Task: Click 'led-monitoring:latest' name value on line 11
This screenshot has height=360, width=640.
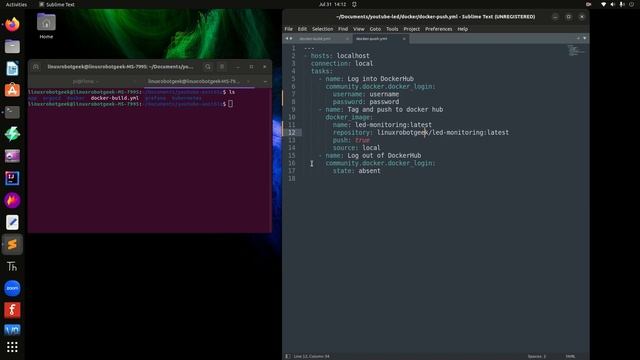Action: (x=393, y=125)
